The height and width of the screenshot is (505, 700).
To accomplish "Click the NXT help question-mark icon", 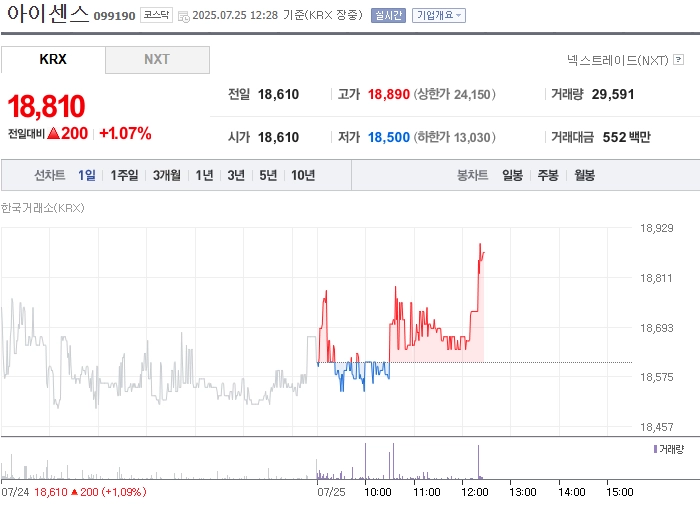I will point(679,59).
